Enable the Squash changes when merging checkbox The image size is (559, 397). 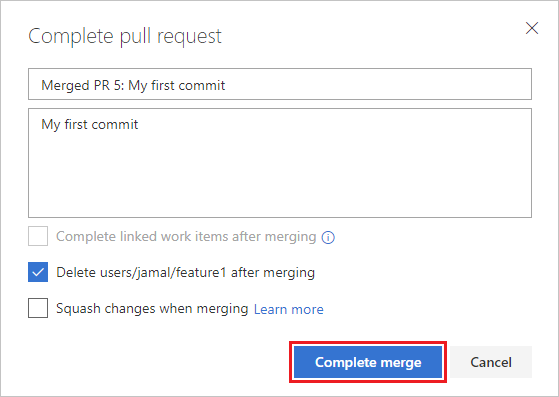point(38,308)
